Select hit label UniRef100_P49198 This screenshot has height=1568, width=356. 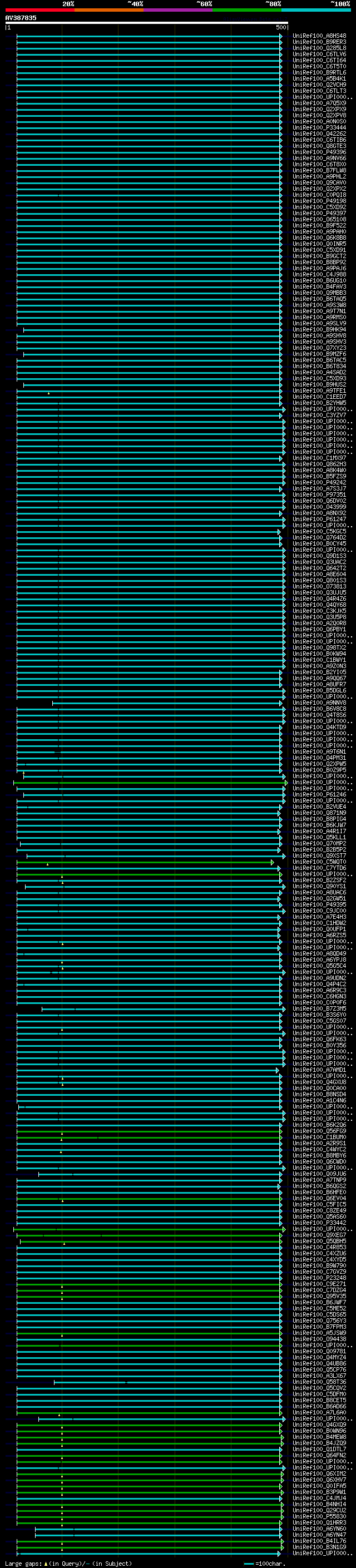(x=319, y=201)
